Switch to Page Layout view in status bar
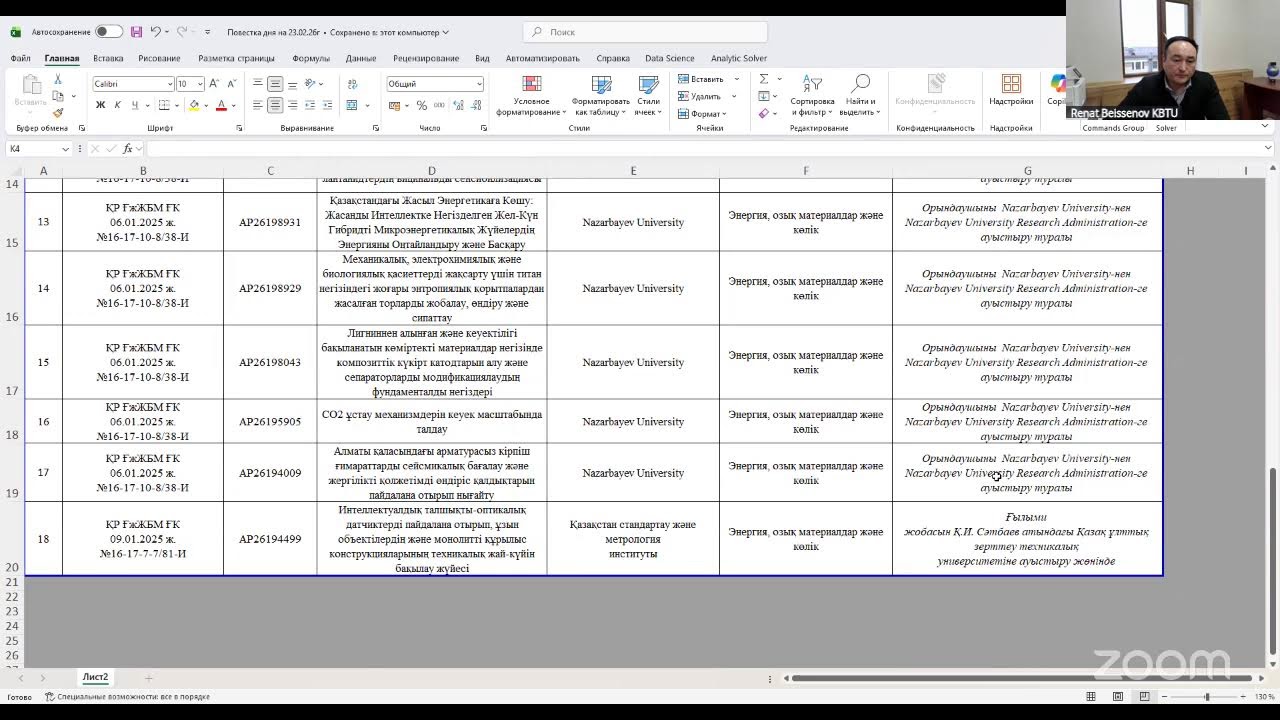This screenshot has width=1280, height=720. tap(1118, 696)
